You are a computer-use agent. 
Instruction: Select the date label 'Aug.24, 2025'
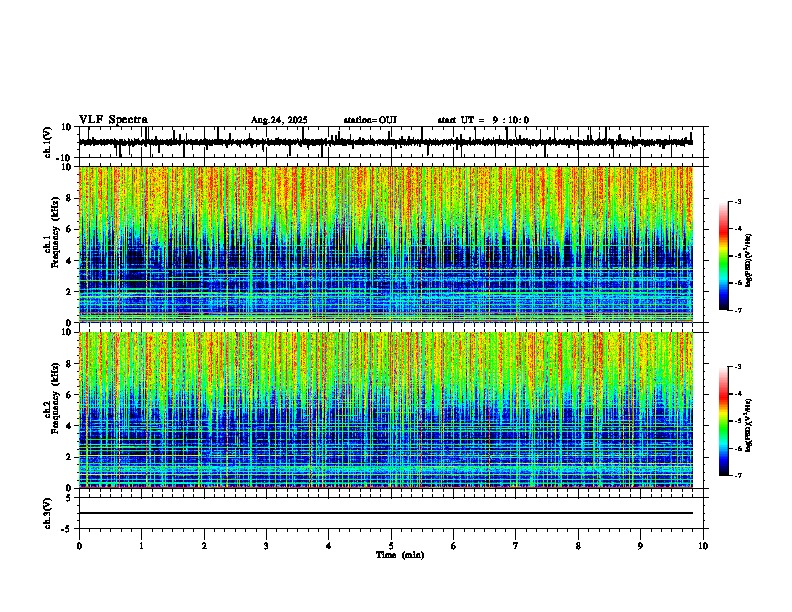click(279, 120)
